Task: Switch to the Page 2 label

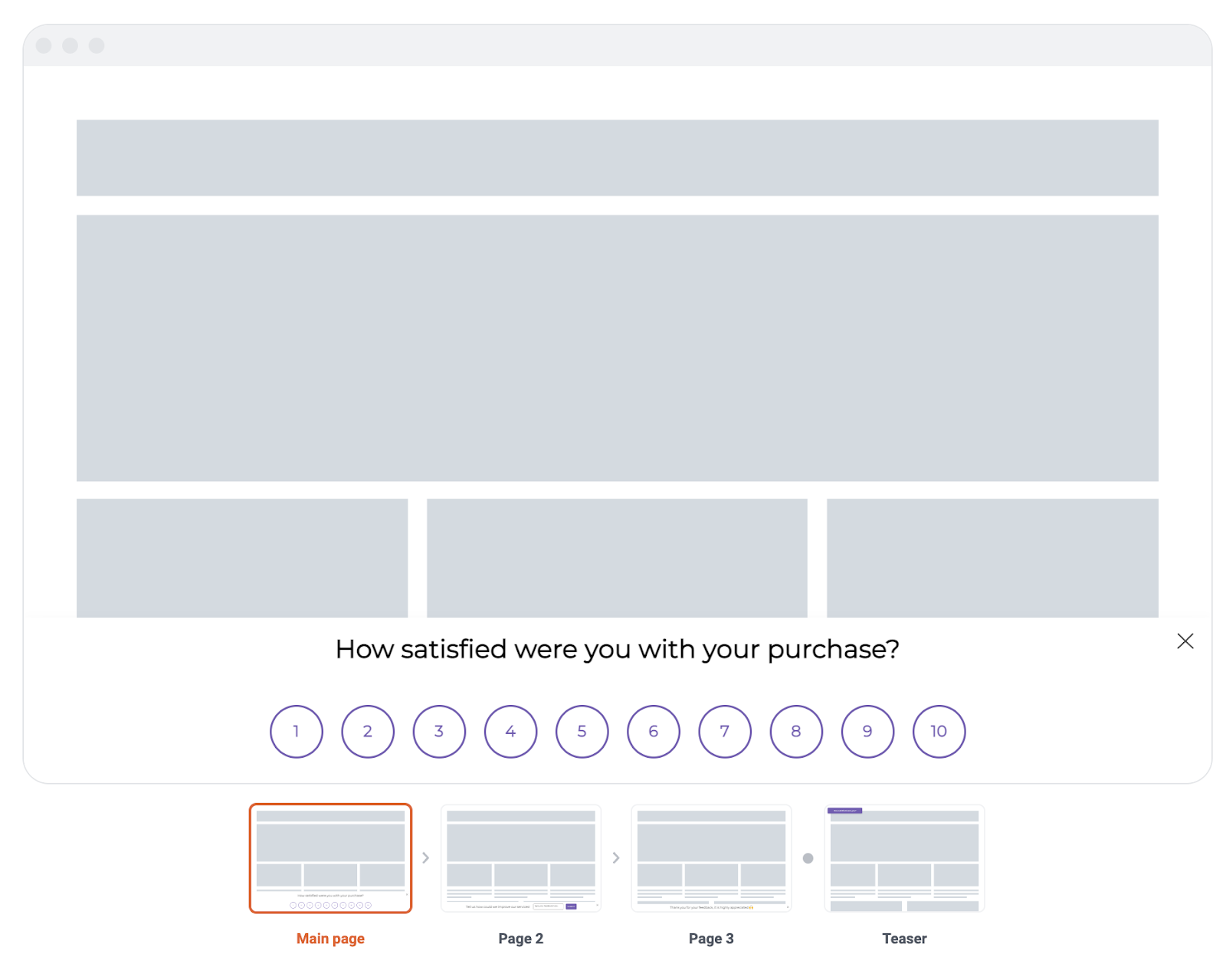Action: (521, 939)
